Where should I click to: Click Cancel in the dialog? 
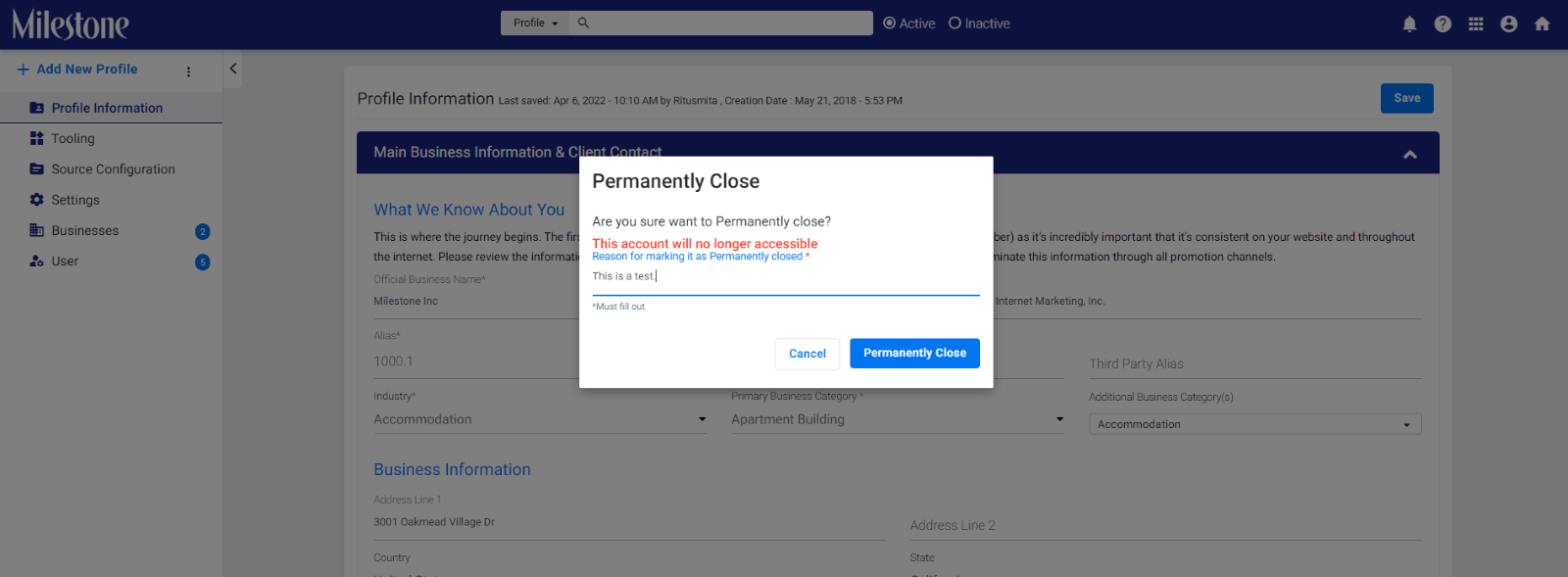pos(808,354)
